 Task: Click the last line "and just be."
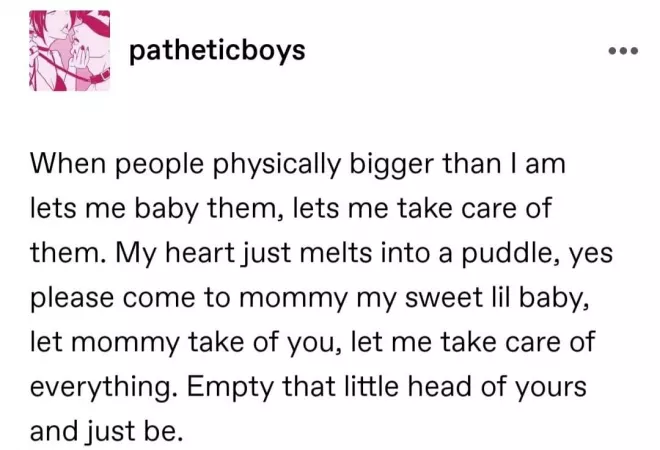coord(107,432)
